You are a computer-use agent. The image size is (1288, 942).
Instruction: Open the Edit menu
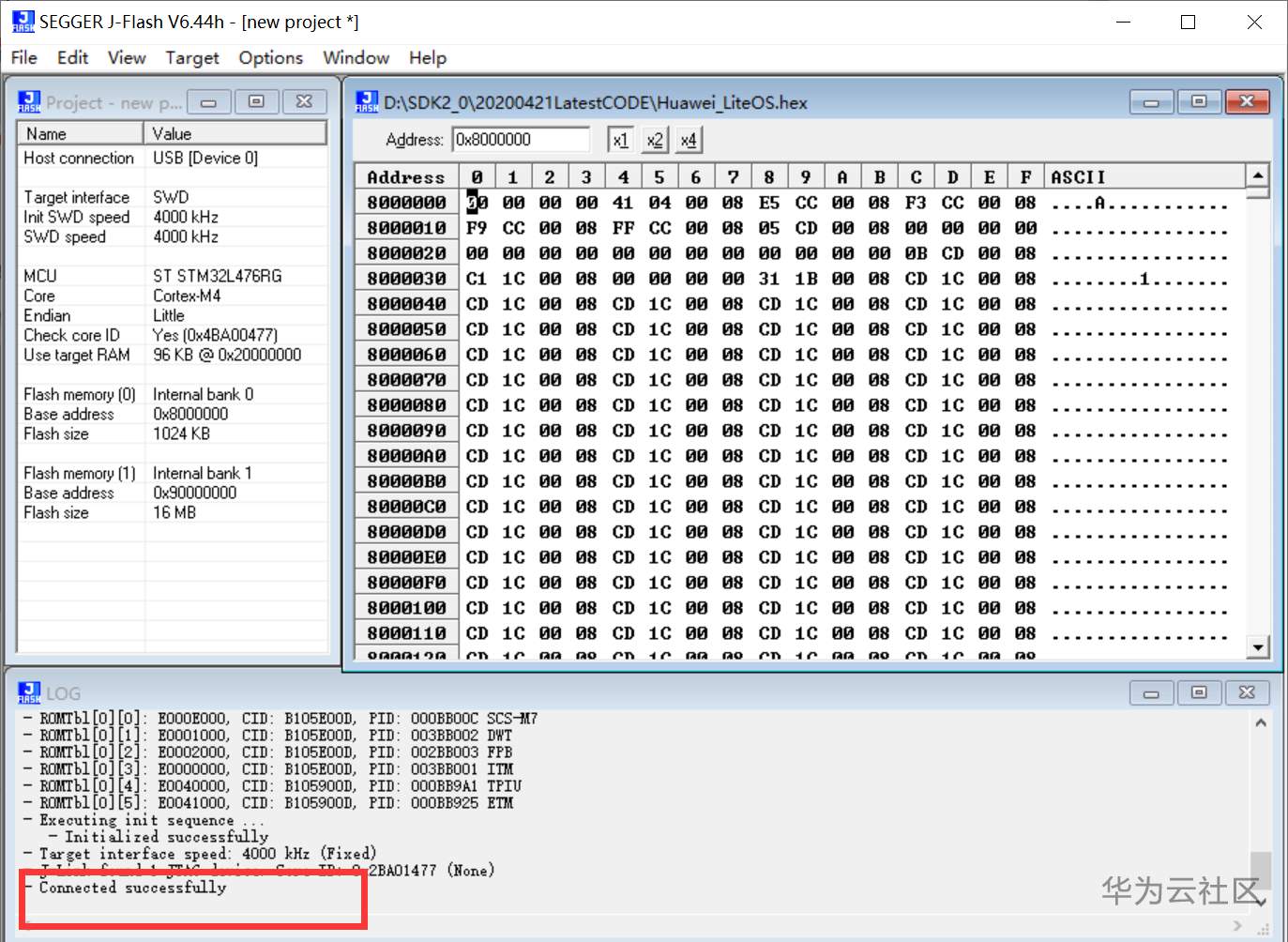point(72,58)
